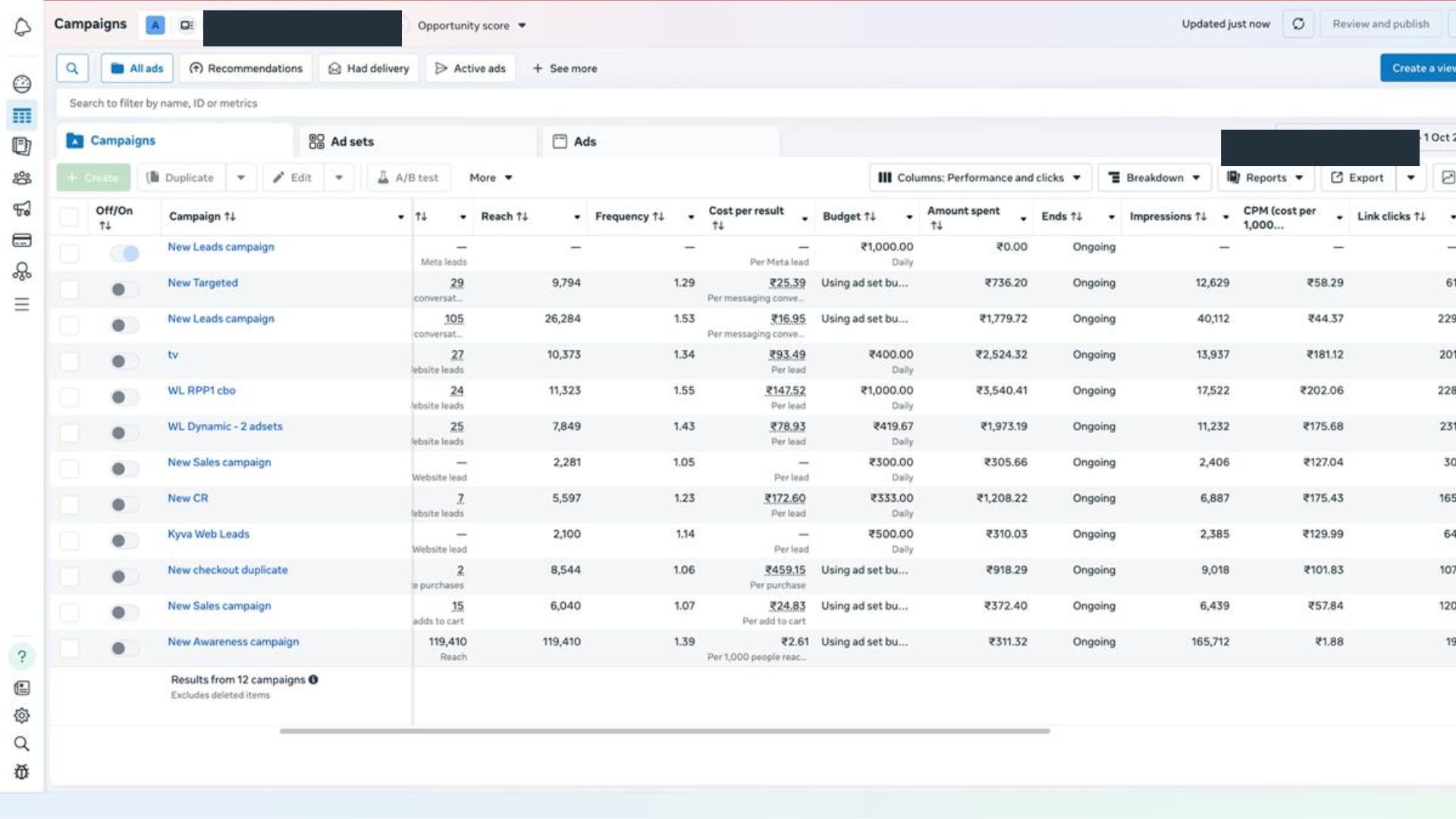Viewport: 1456px width, 819px height.
Task: Check the select-all campaigns checkbox
Action: coord(69,216)
